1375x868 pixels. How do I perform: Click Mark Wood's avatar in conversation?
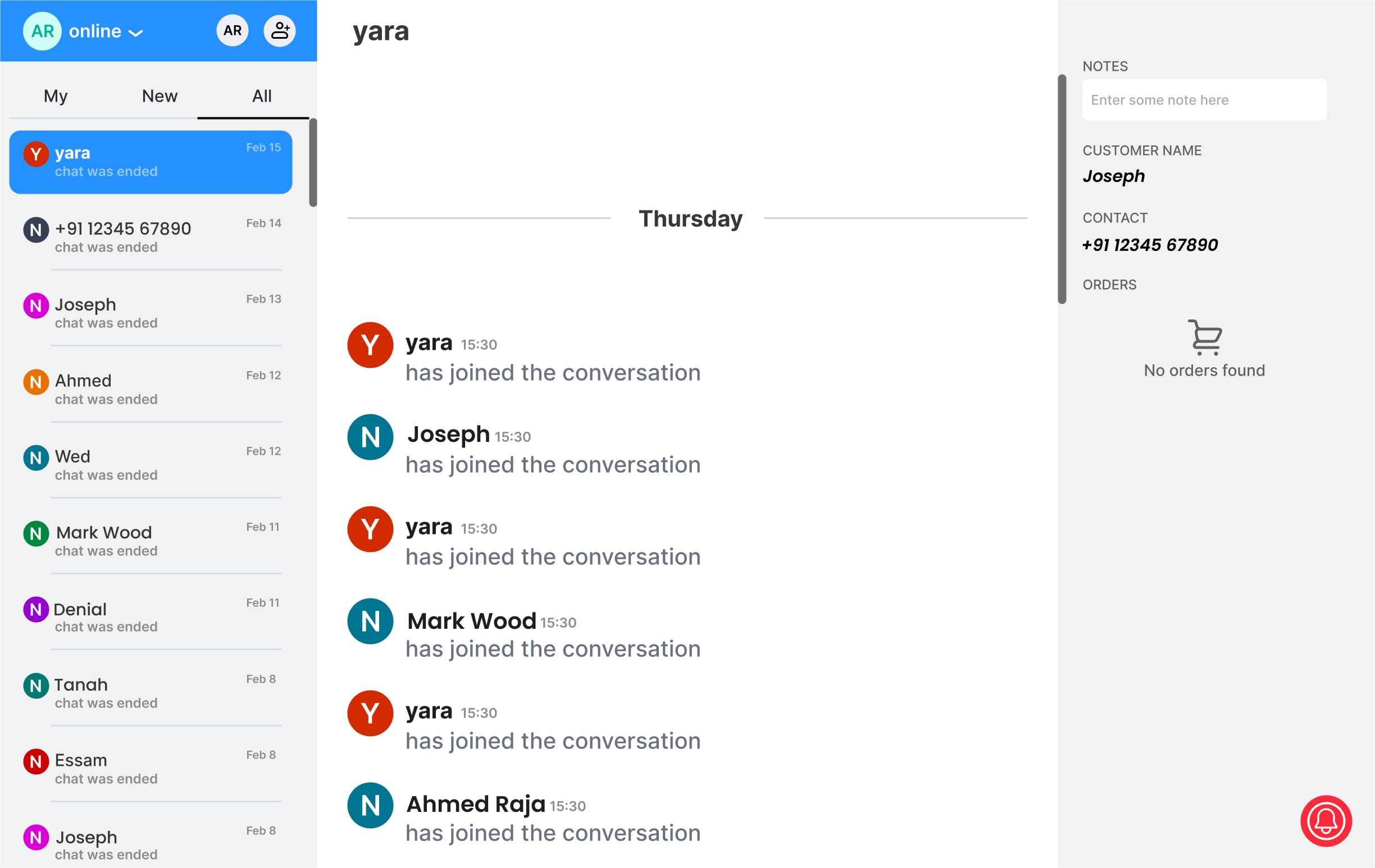click(370, 621)
